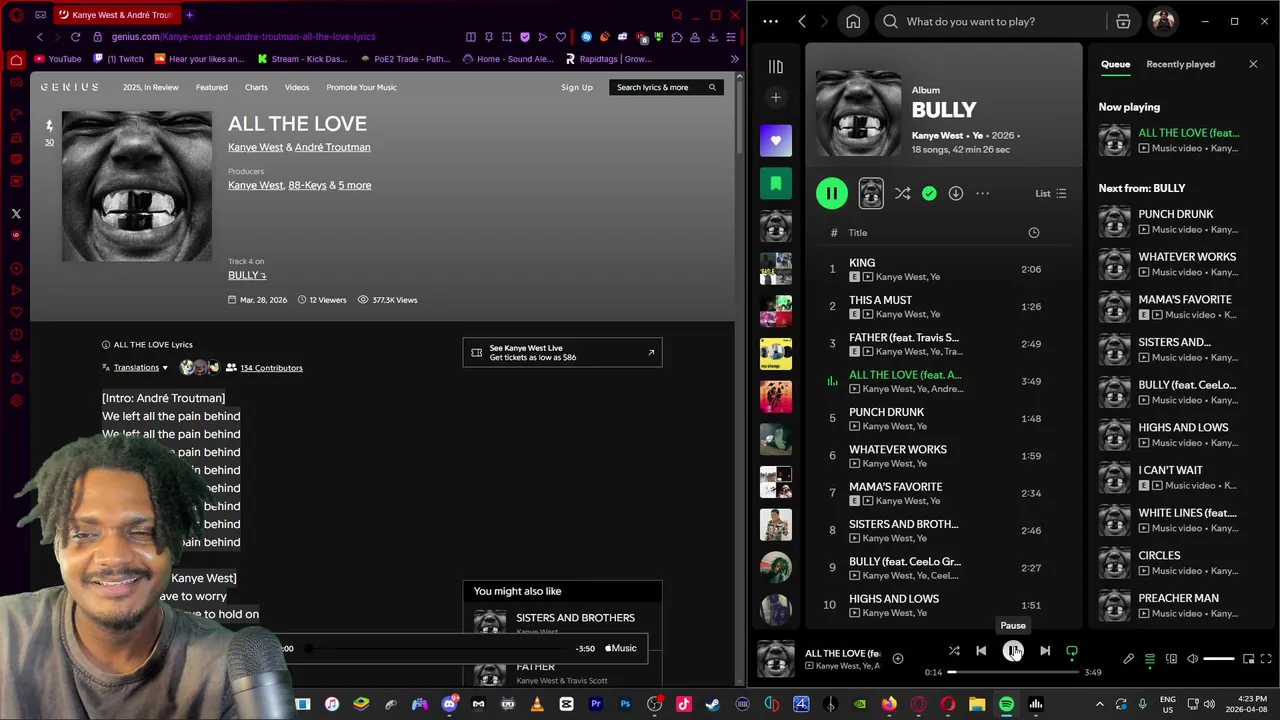Open Connect to a device in Spotify

[1171, 659]
